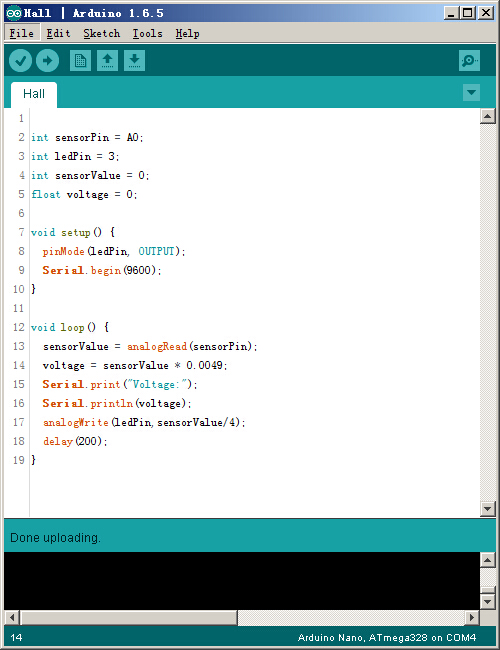The height and width of the screenshot is (650, 500).
Task: Click the horizontal scrollbar thumb
Action: click(x=129, y=617)
